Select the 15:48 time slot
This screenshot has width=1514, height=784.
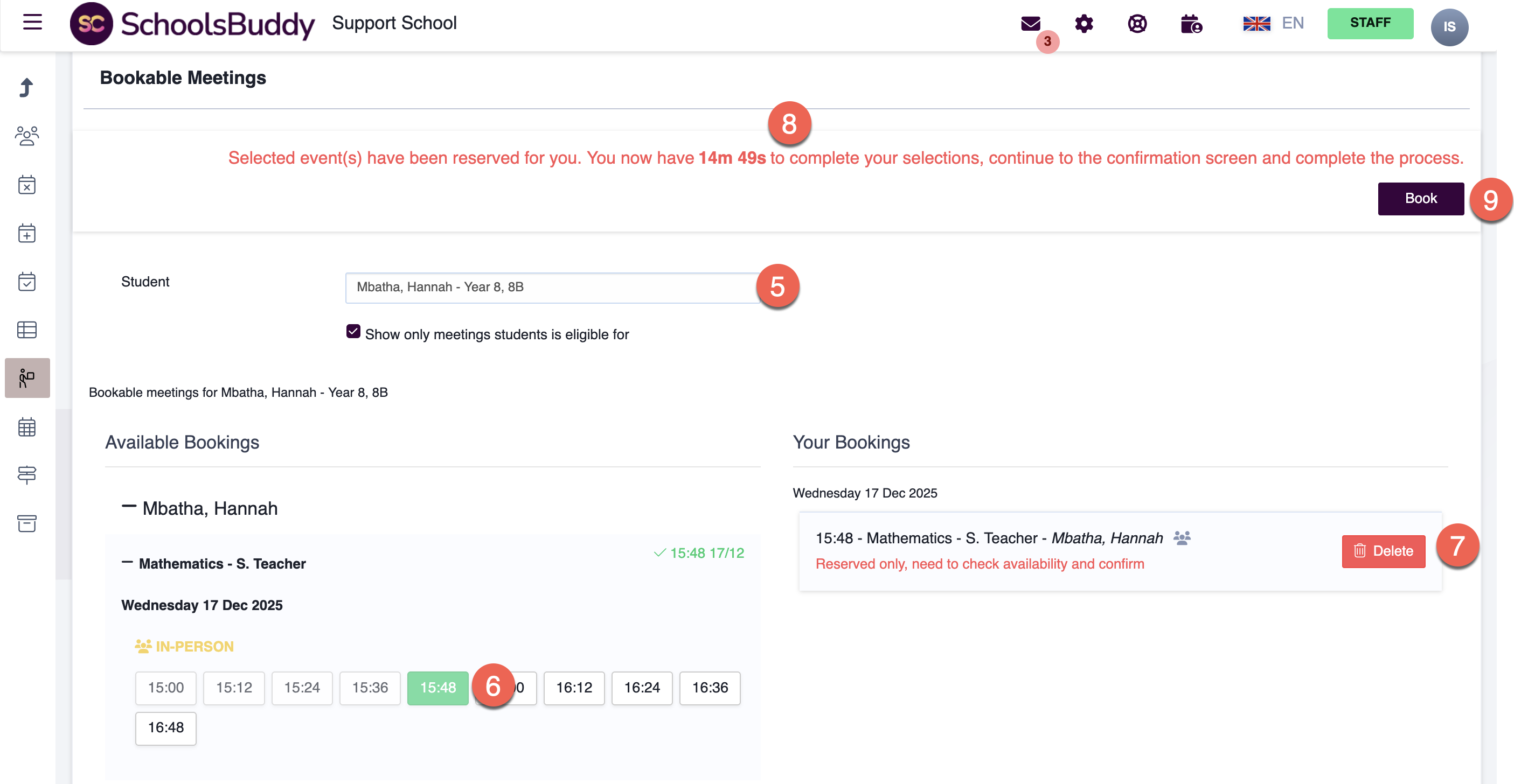tap(437, 687)
